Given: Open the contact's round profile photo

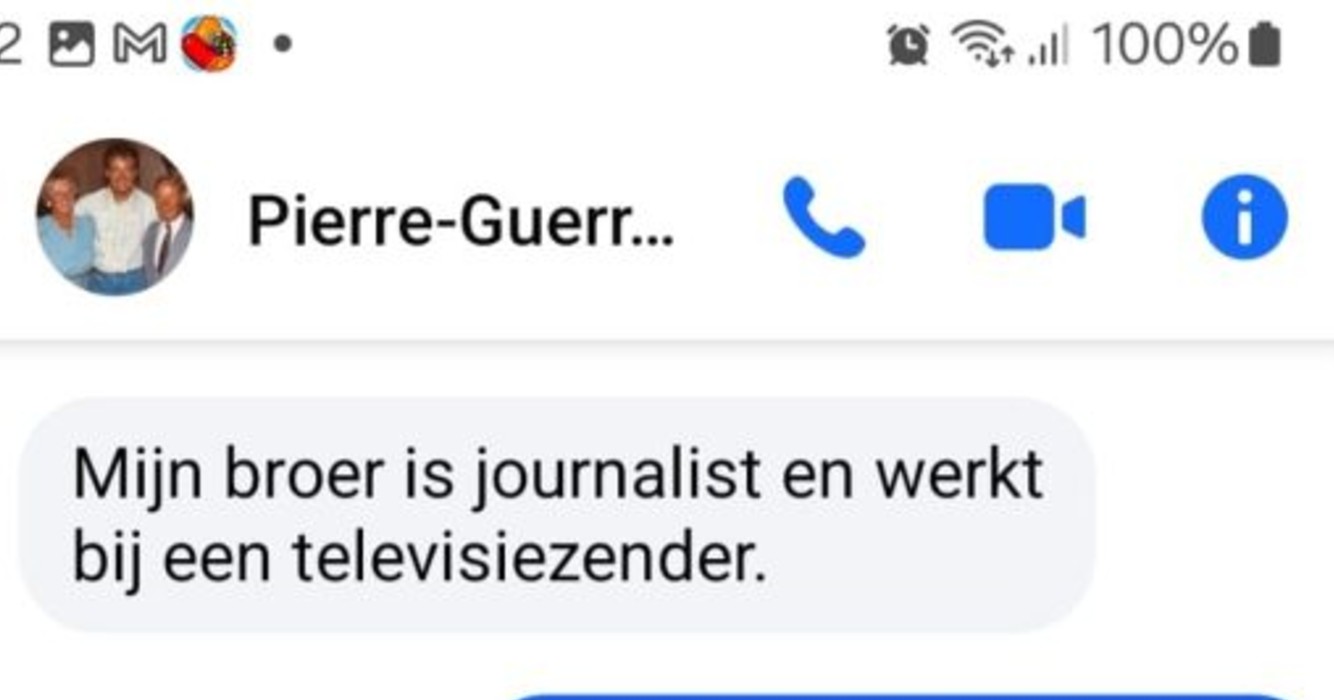Looking at the screenshot, I should pos(115,217).
